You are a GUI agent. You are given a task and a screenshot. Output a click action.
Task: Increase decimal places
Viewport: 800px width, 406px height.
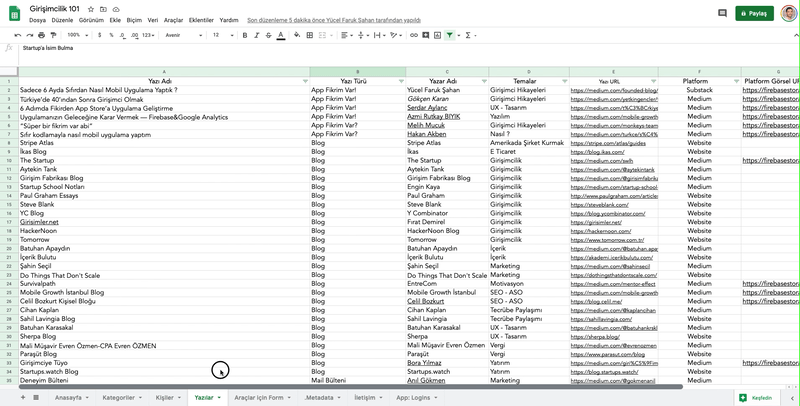tap(134, 35)
